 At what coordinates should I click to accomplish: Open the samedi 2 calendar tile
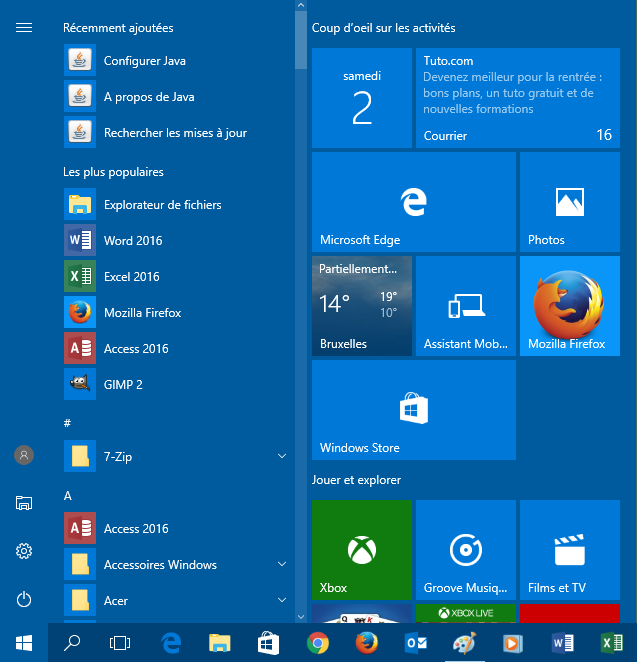tap(362, 98)
